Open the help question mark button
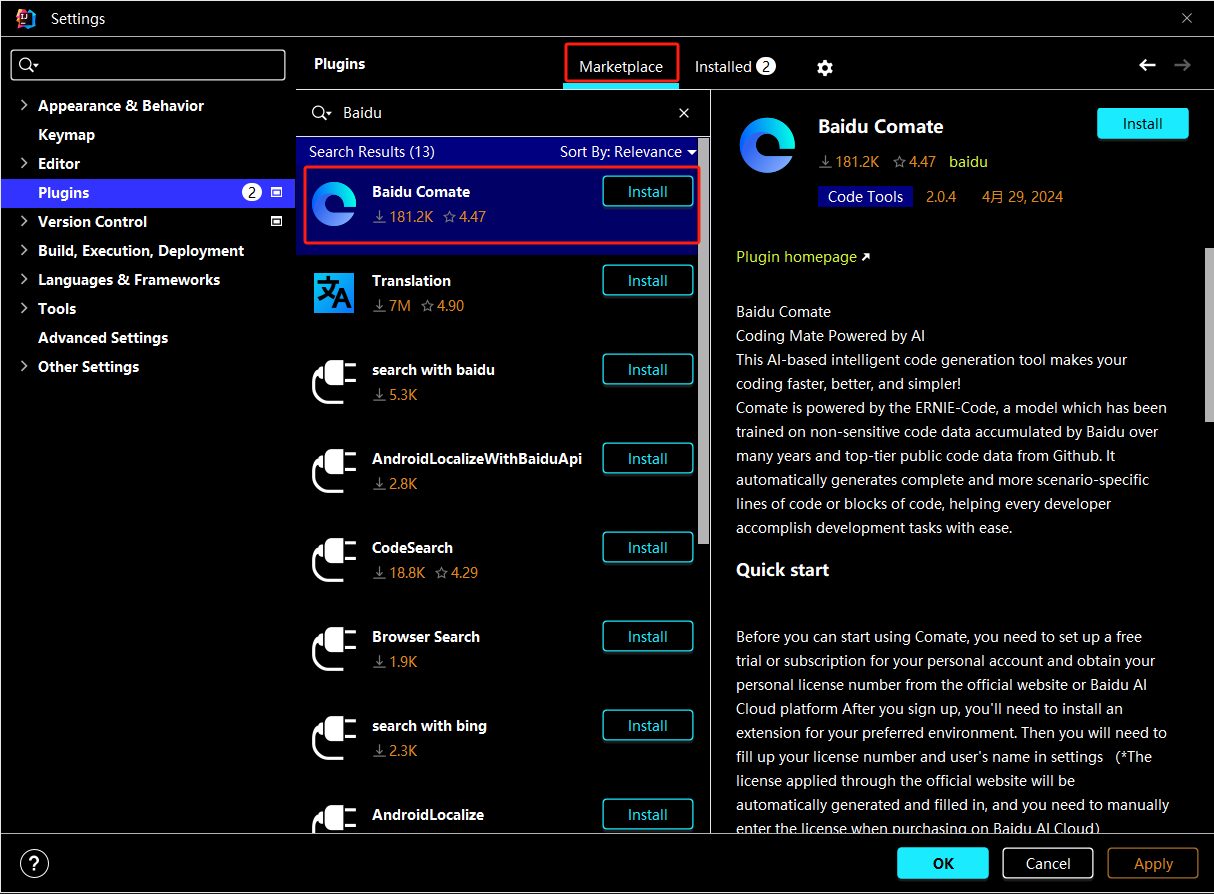 tap(34, 864)
